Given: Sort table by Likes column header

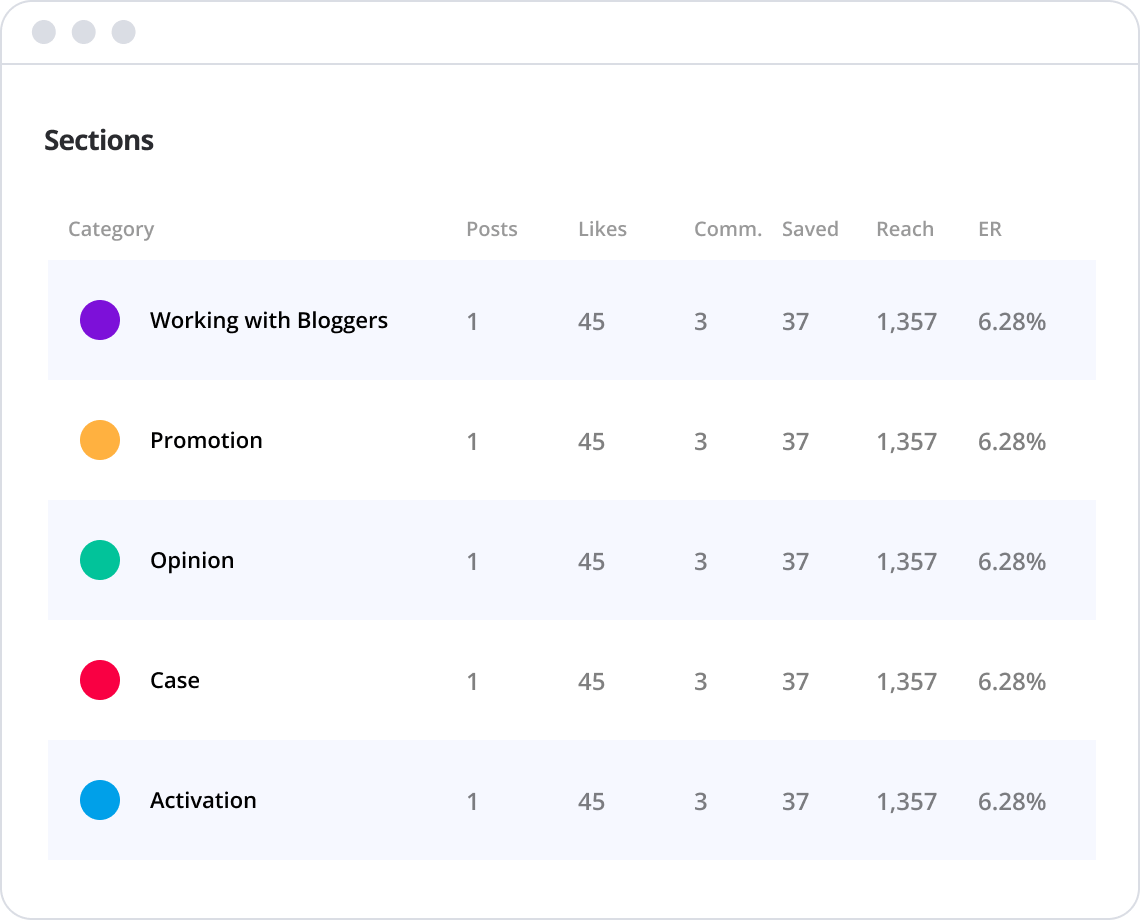Looking at the screenshot, I should (x=602, y=229).
